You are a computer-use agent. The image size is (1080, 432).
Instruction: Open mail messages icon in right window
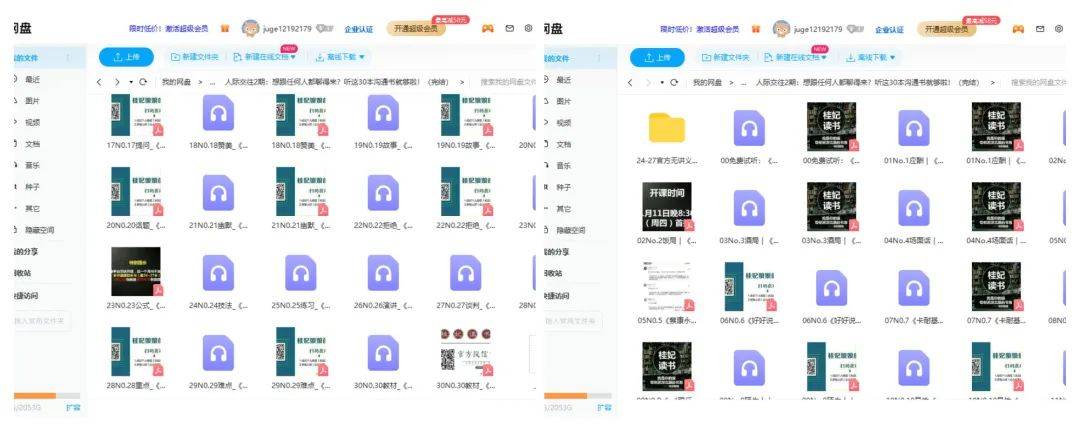(x=1040, y=29)
